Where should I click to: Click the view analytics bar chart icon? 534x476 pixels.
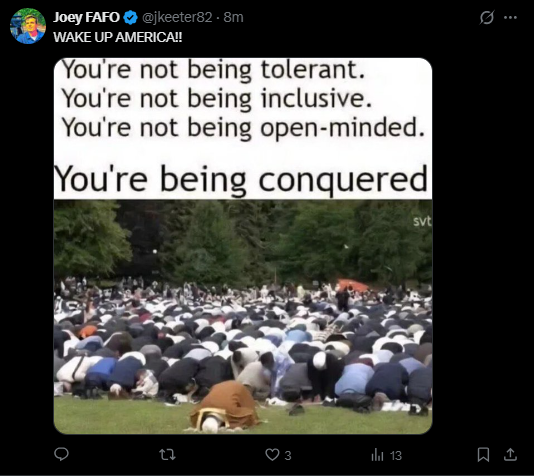(x=377, y=455)
